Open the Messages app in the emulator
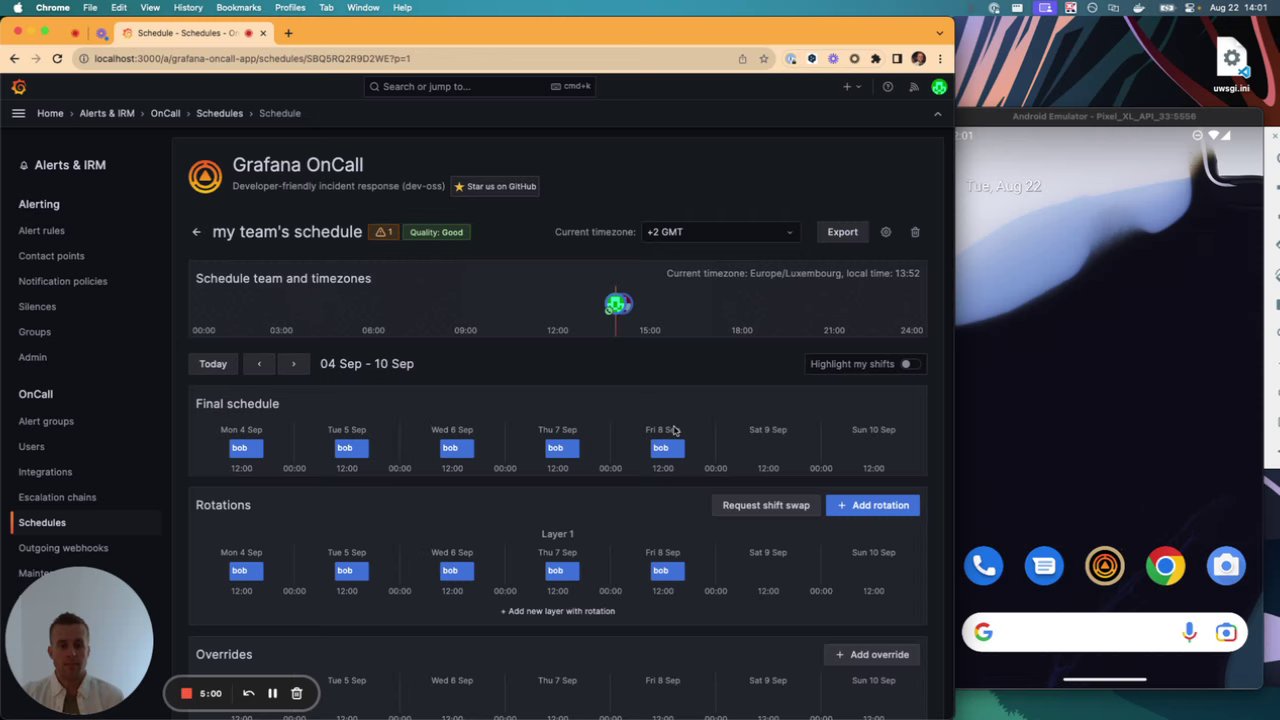Viewport: 1280px width, 720px height. 1044,566
